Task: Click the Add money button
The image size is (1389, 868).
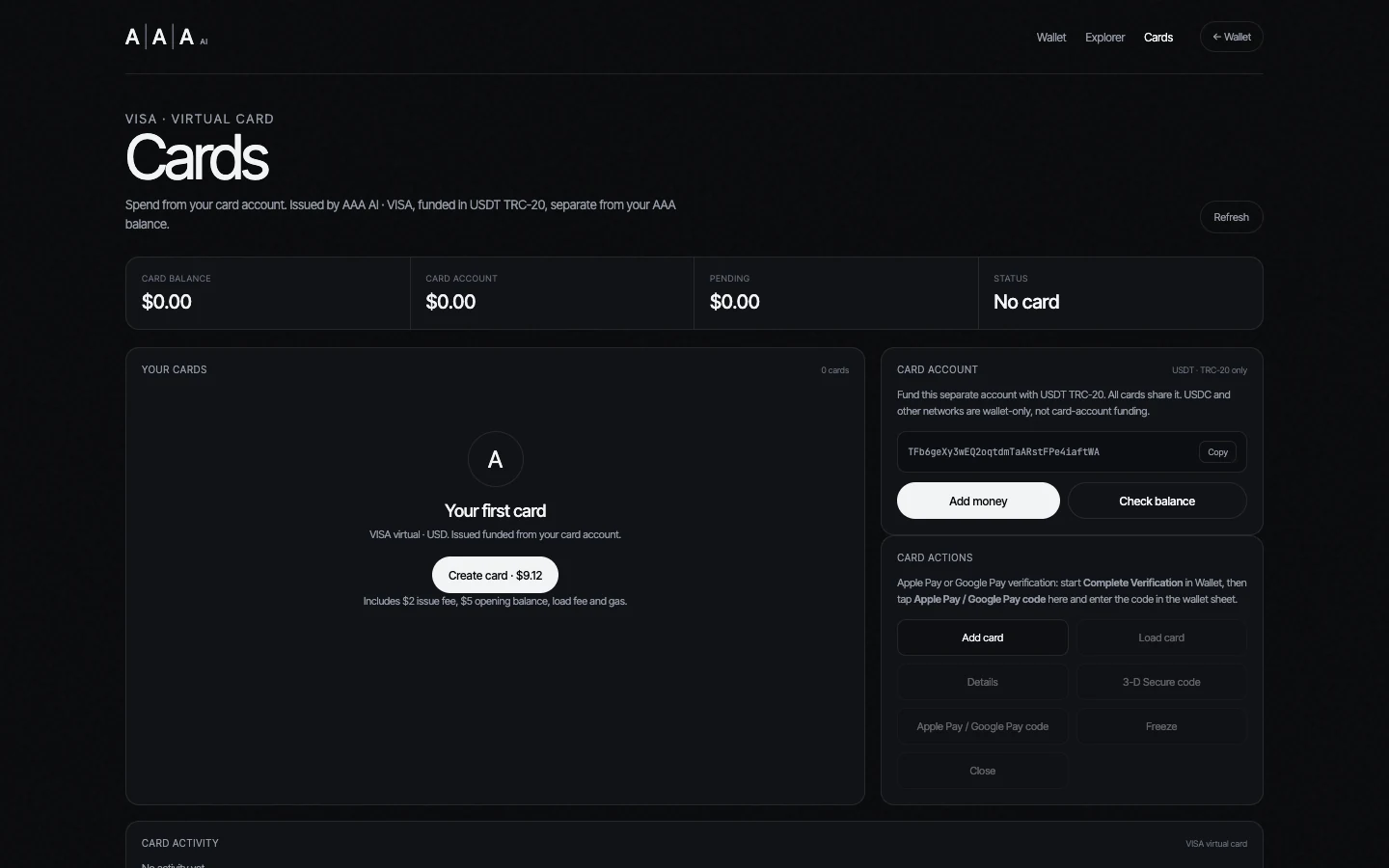Action: coord(978,501)
